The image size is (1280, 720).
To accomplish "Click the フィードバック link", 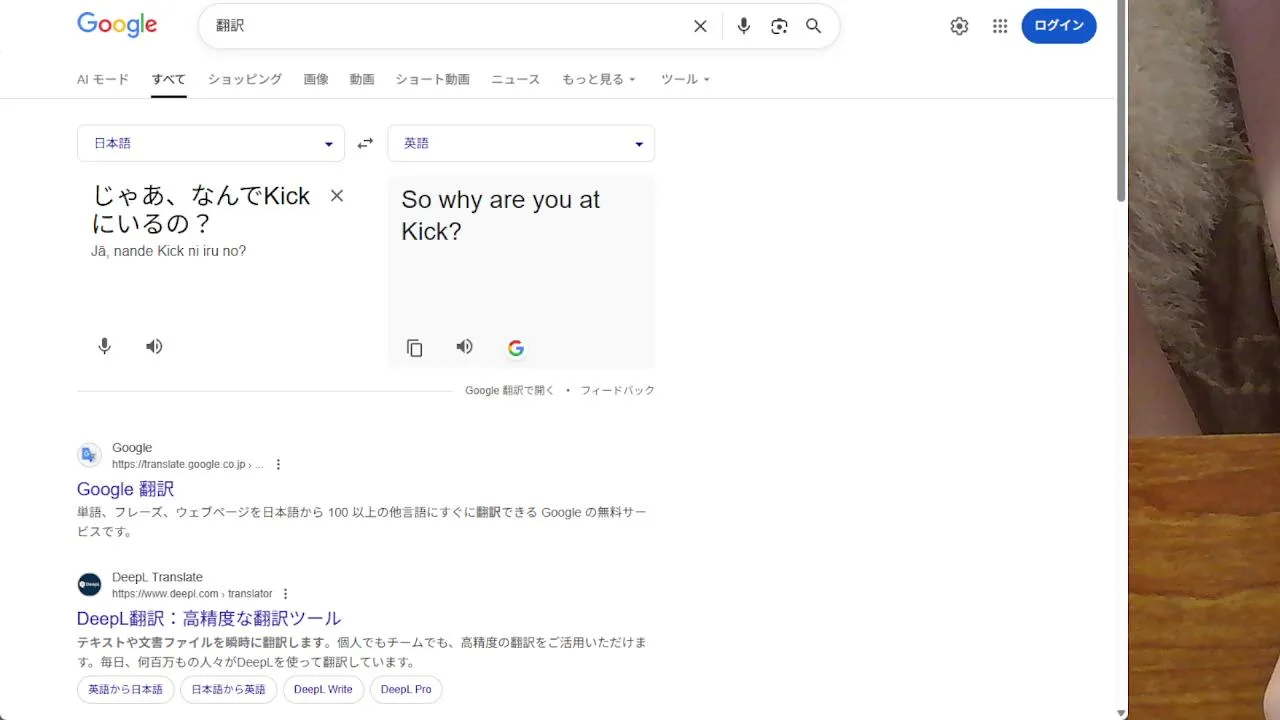I will [618, 391].
